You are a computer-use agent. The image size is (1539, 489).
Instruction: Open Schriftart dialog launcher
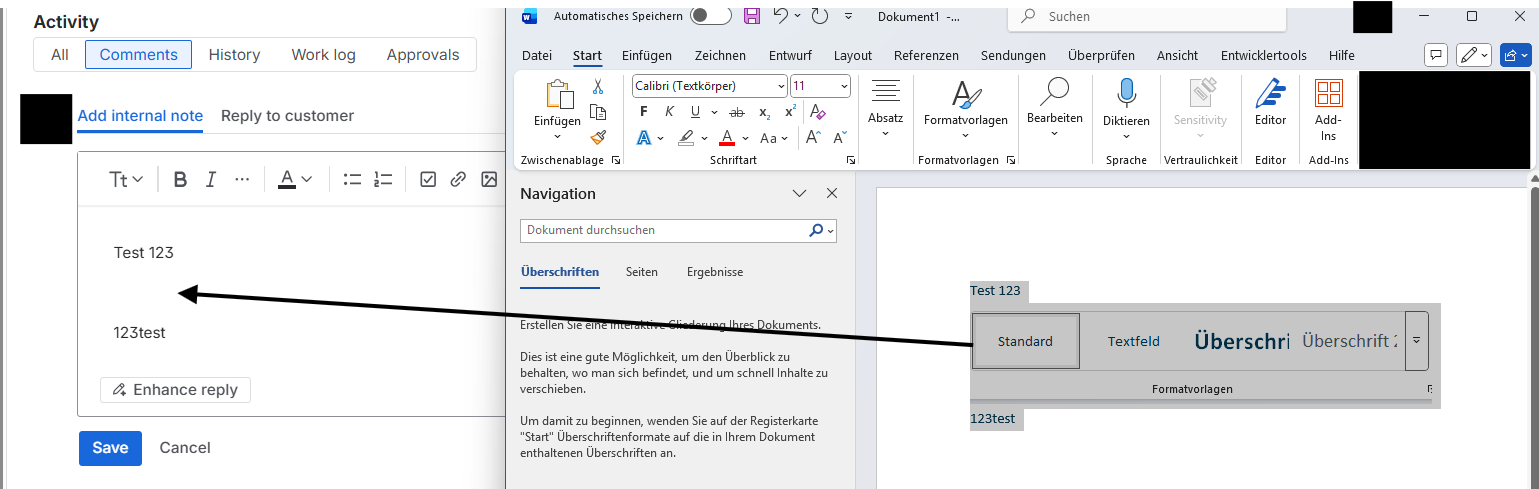point(850,160)
